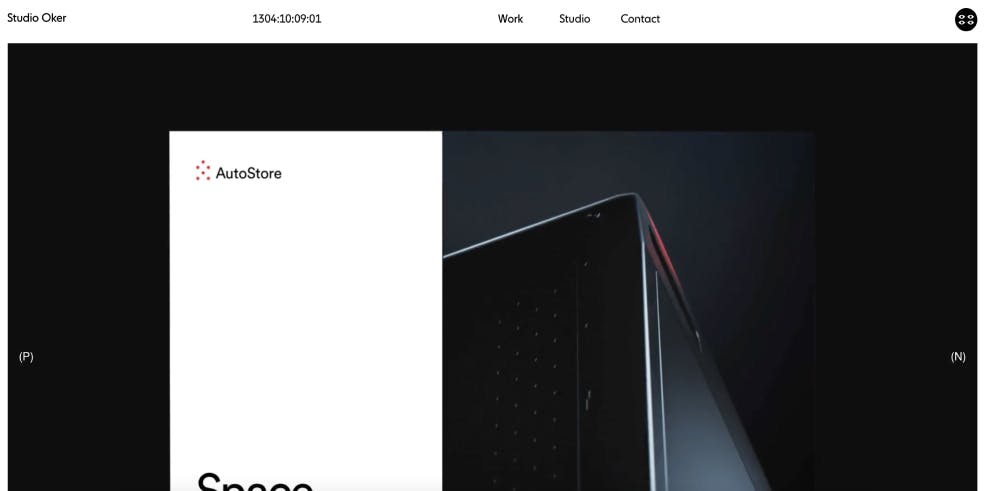This screenshot has height=491, width=987.
Task: Click the white AutoStore poster panel
Action: (x=306, y=311)
